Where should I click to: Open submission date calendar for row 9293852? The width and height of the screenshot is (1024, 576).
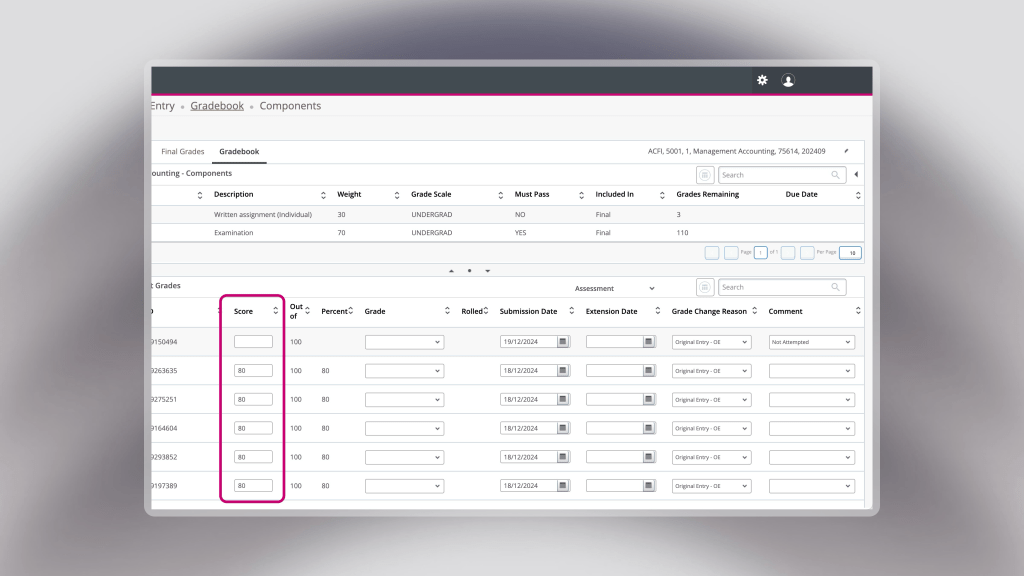click(x=563, y=456)
